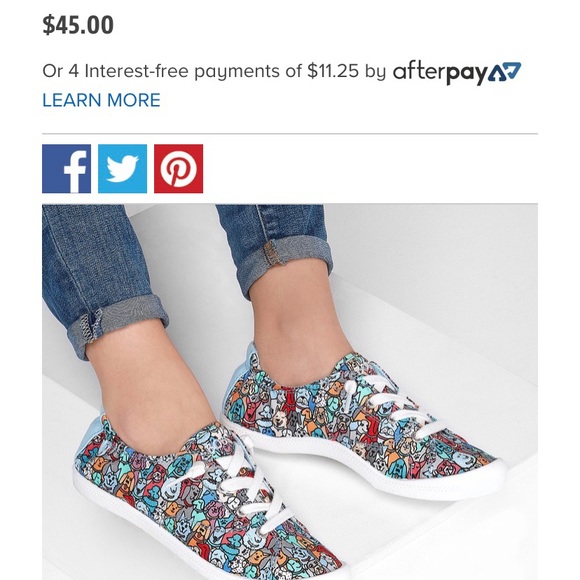Screen dimensions: 580x580
Task: Click the $11.25 installment amount
Action: coord(333,71)
